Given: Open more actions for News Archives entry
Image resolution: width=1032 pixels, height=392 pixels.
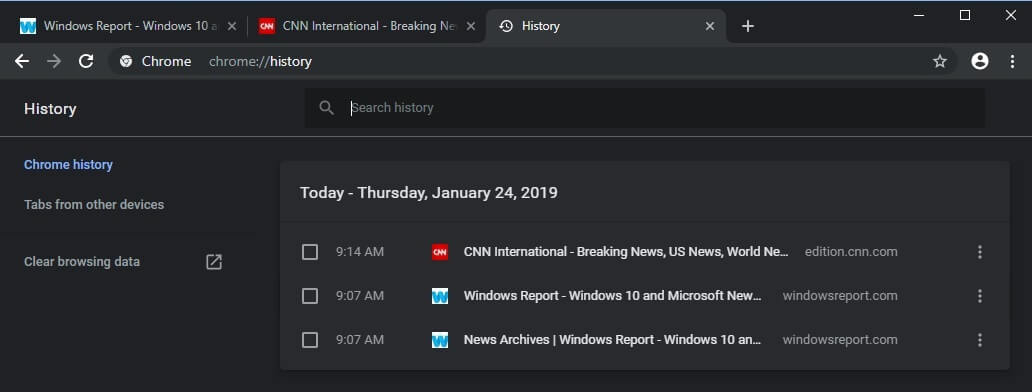Looking at the screenshot, I should click(x=980, y=340).
